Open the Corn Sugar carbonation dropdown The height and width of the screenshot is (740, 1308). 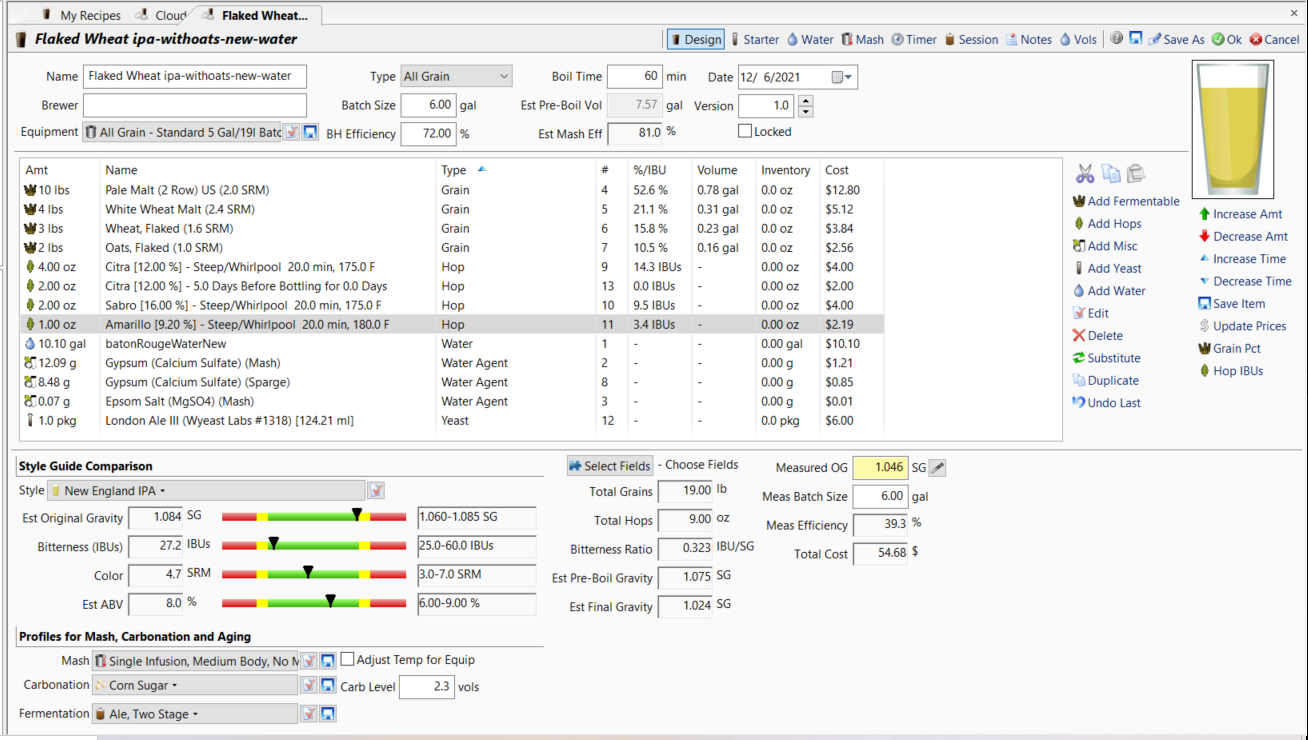195,685
